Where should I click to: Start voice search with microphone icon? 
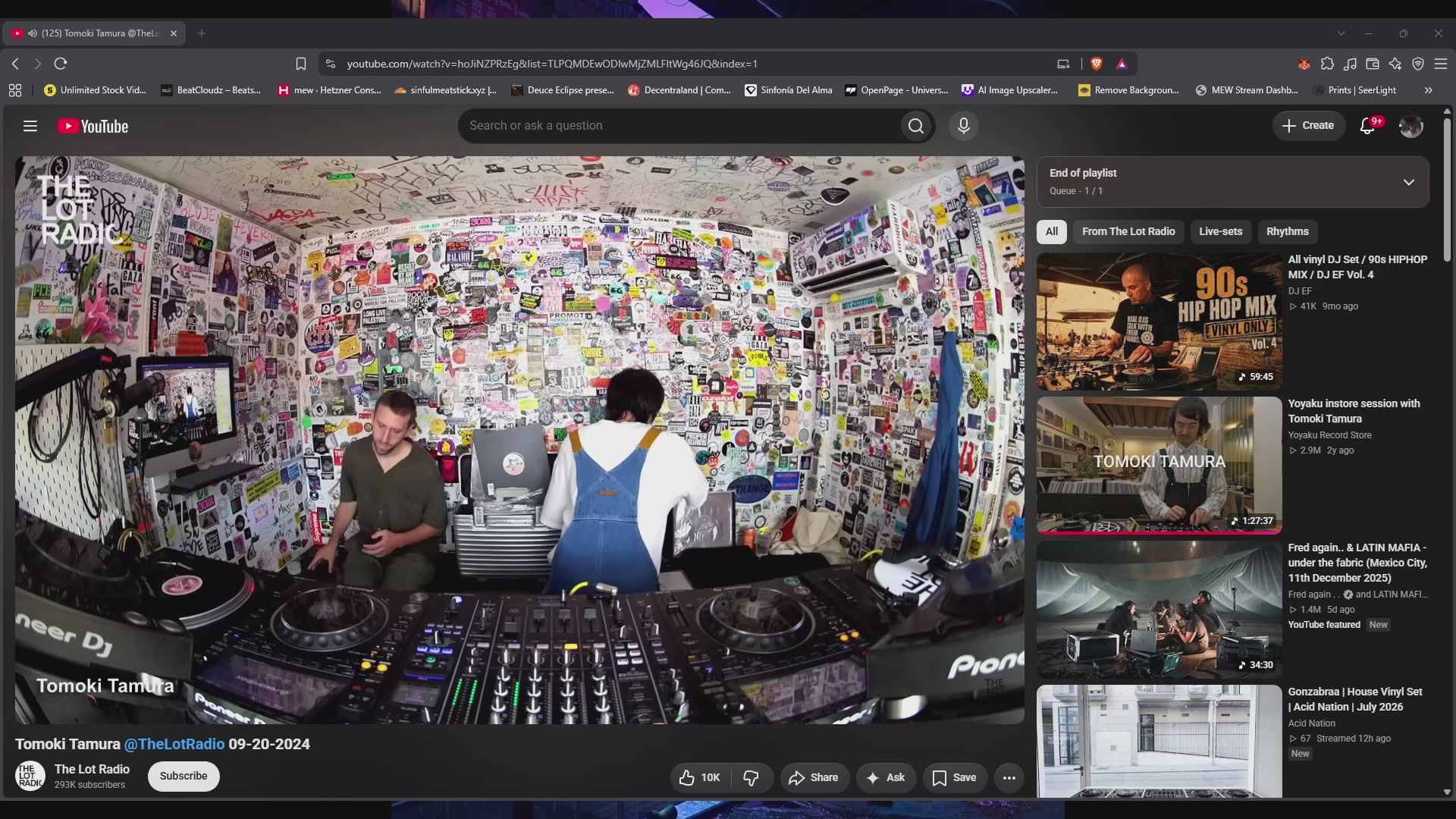pos(963,126)
